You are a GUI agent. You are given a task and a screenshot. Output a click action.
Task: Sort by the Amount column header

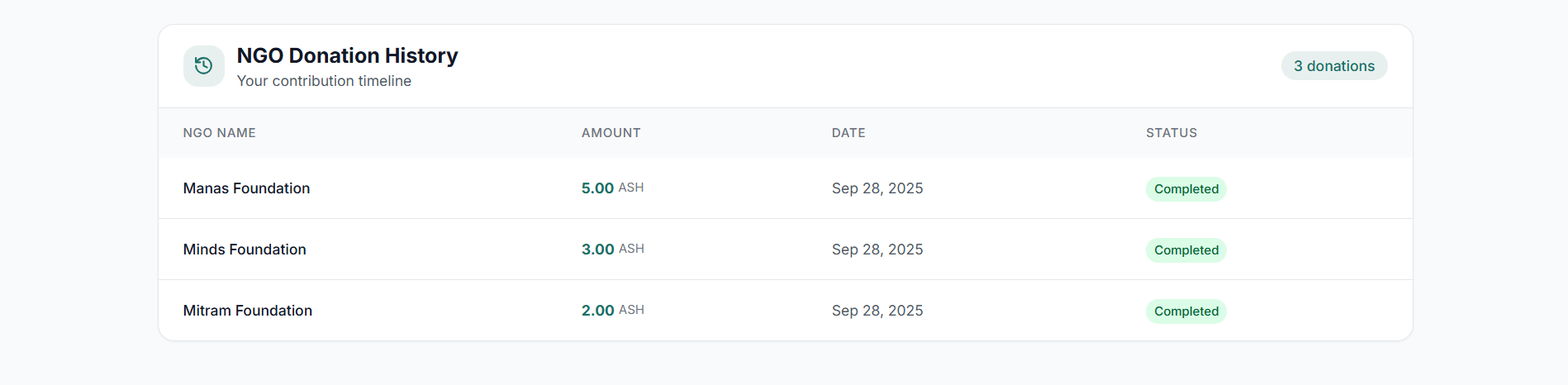click(611, 133)
